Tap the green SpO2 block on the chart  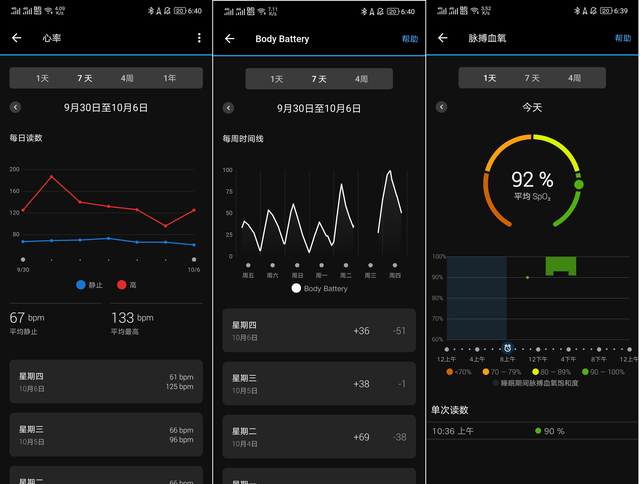coord(561,266)
